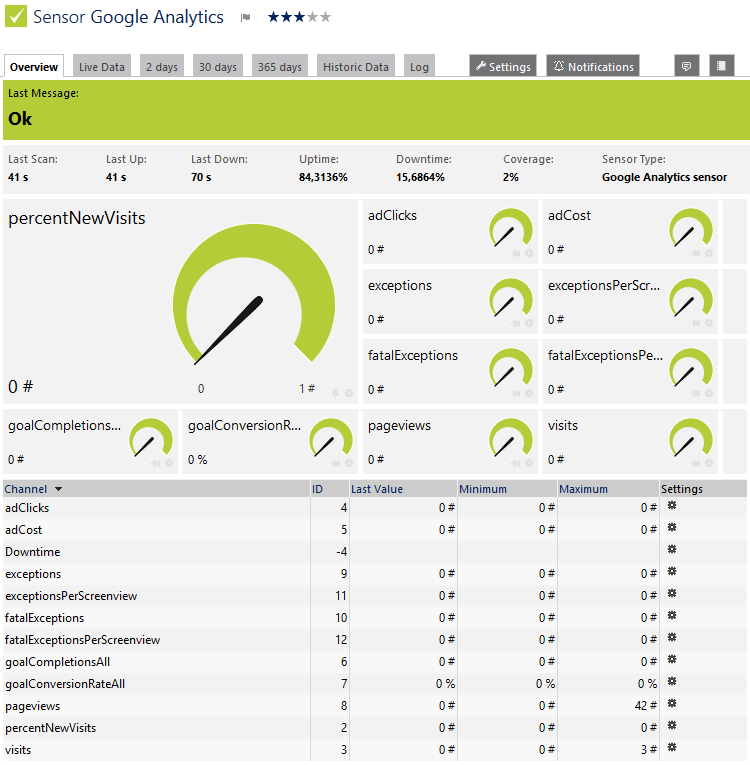Set priority to the fourth star

click(x=313, y=18)
